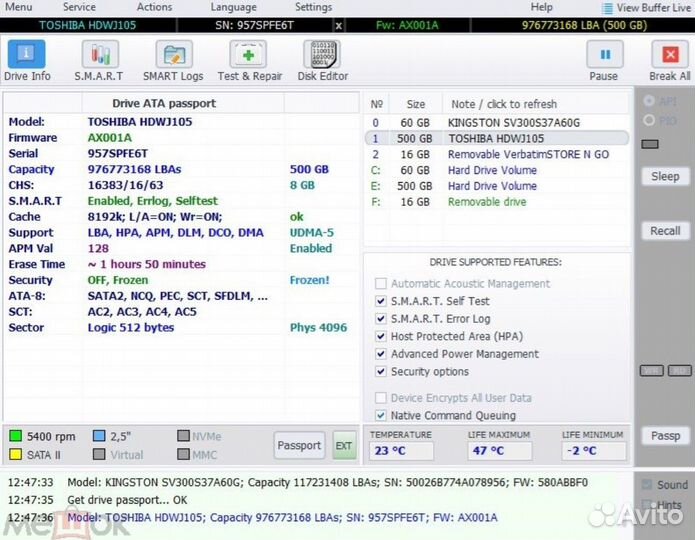Open the Service menu
695x540 pixels.
pos(79,7)
